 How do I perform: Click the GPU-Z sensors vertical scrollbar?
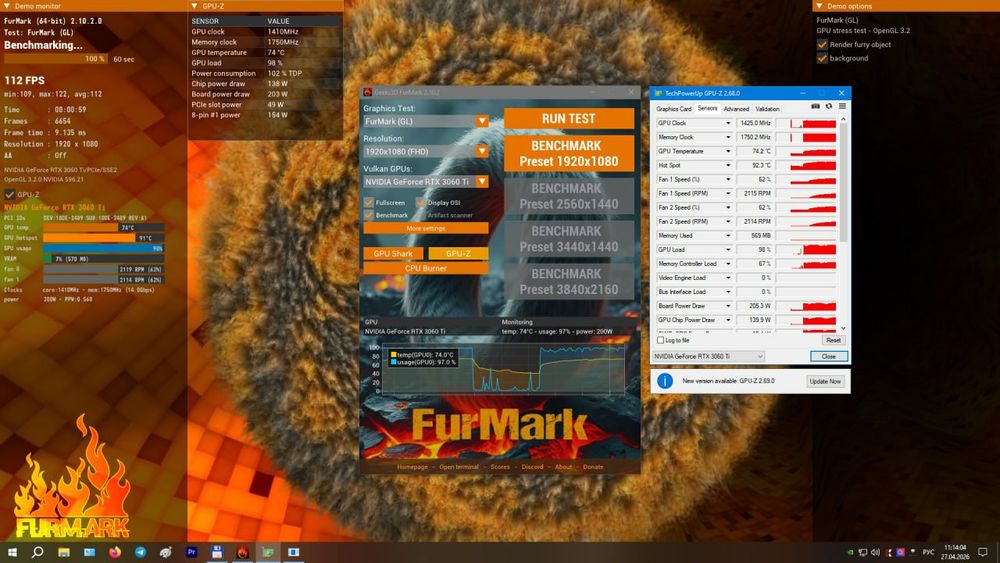(843, 223)
